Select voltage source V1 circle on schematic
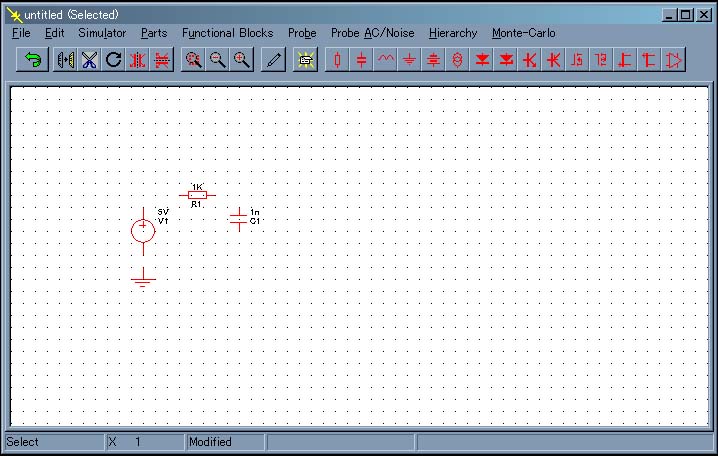Screen dimensions: 718x456 pyautogui.click(x=143, y=231)
